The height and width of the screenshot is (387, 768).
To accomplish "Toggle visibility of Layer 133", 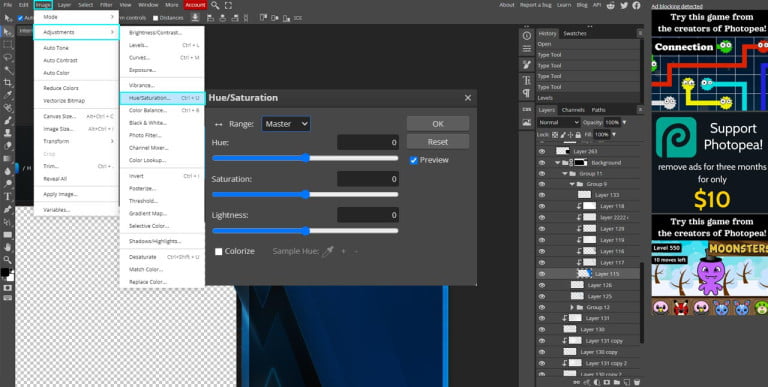I will (542, 195).
